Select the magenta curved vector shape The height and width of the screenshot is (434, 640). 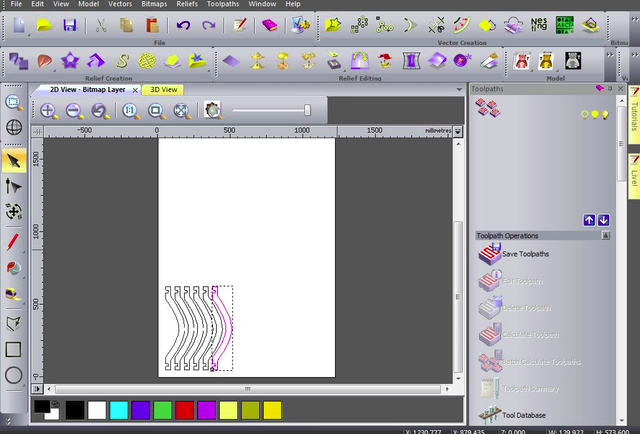[x=222, y=328]
